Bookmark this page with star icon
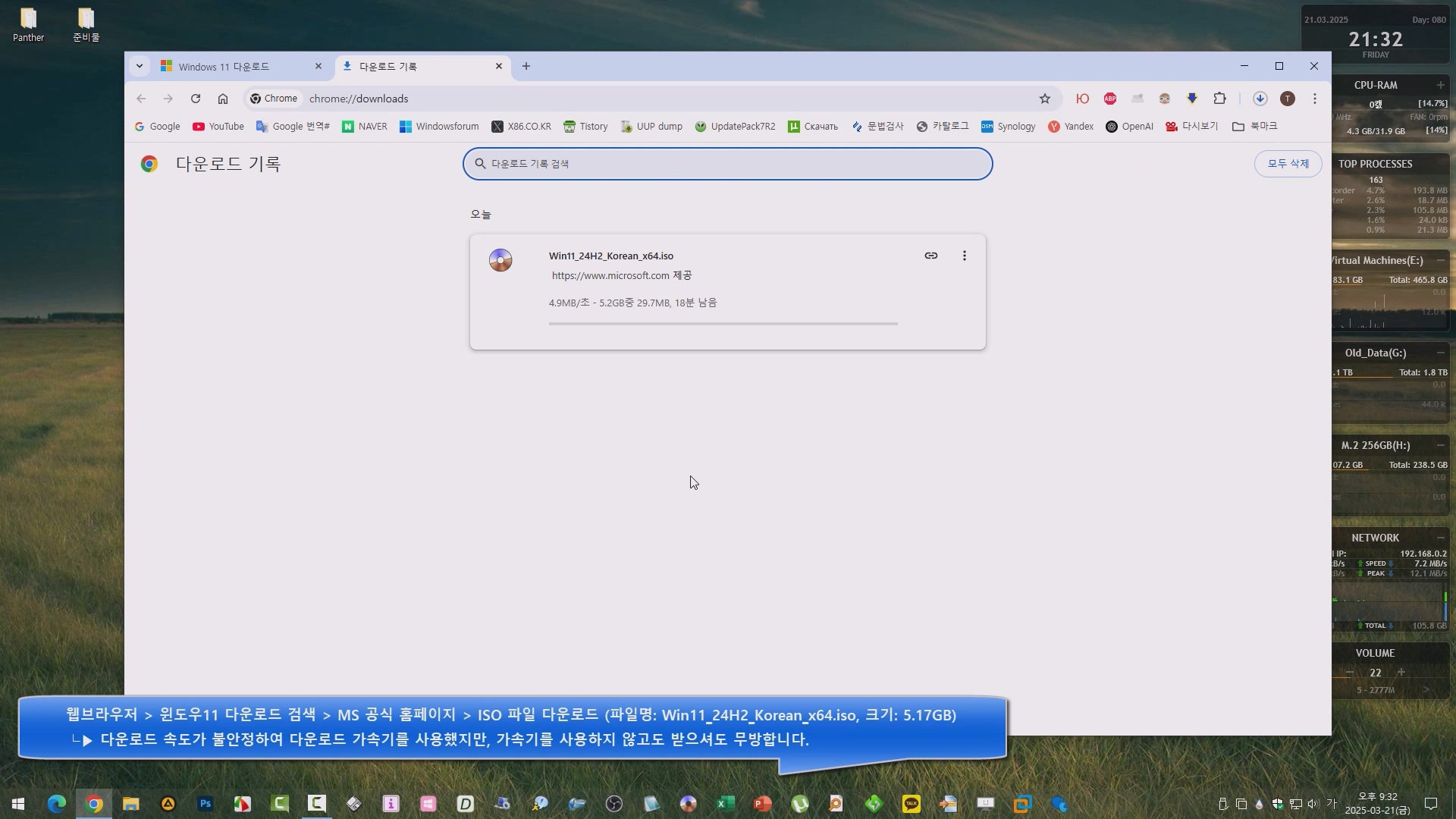Screen dimensions: 1456x819 point(1044,99)
